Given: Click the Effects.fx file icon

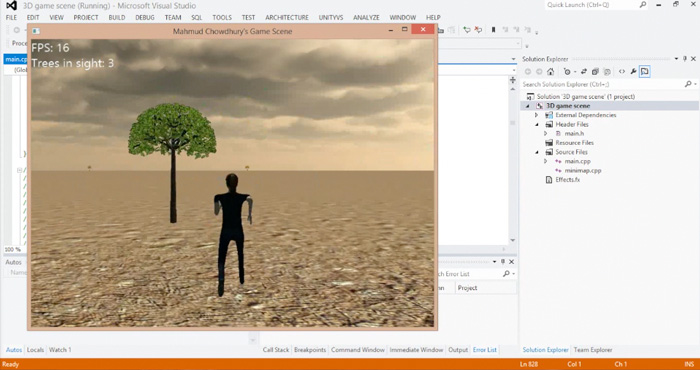Looking at the screenshot, I should (x=549, y=180).
